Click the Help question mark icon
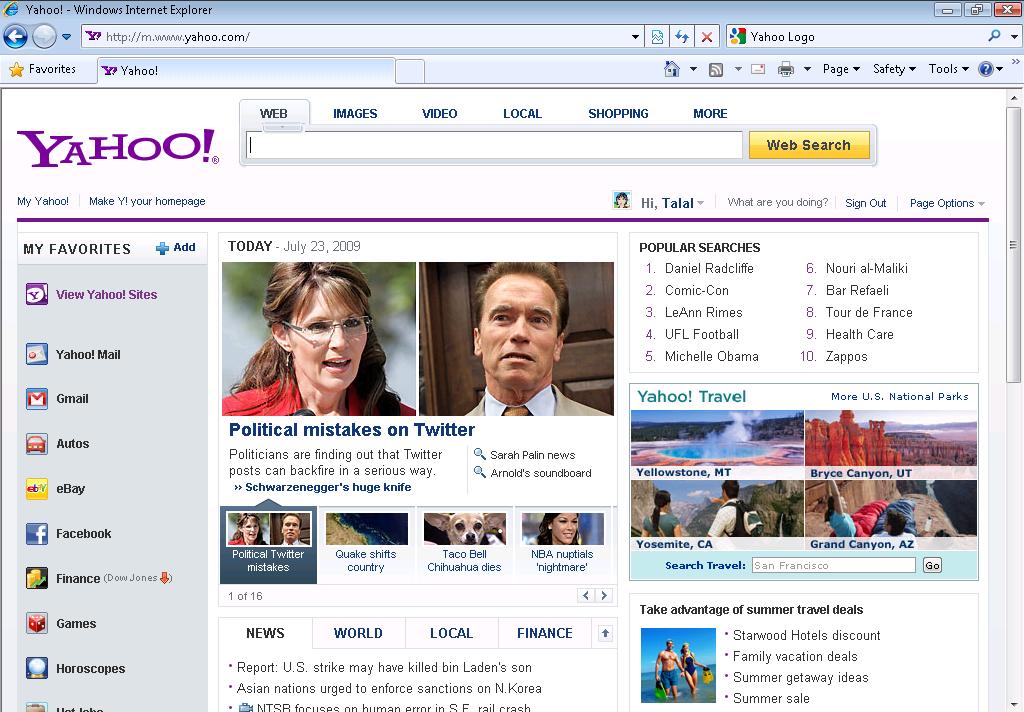The height and width of the screenshot is (712, 1024). tap(985, 69)
